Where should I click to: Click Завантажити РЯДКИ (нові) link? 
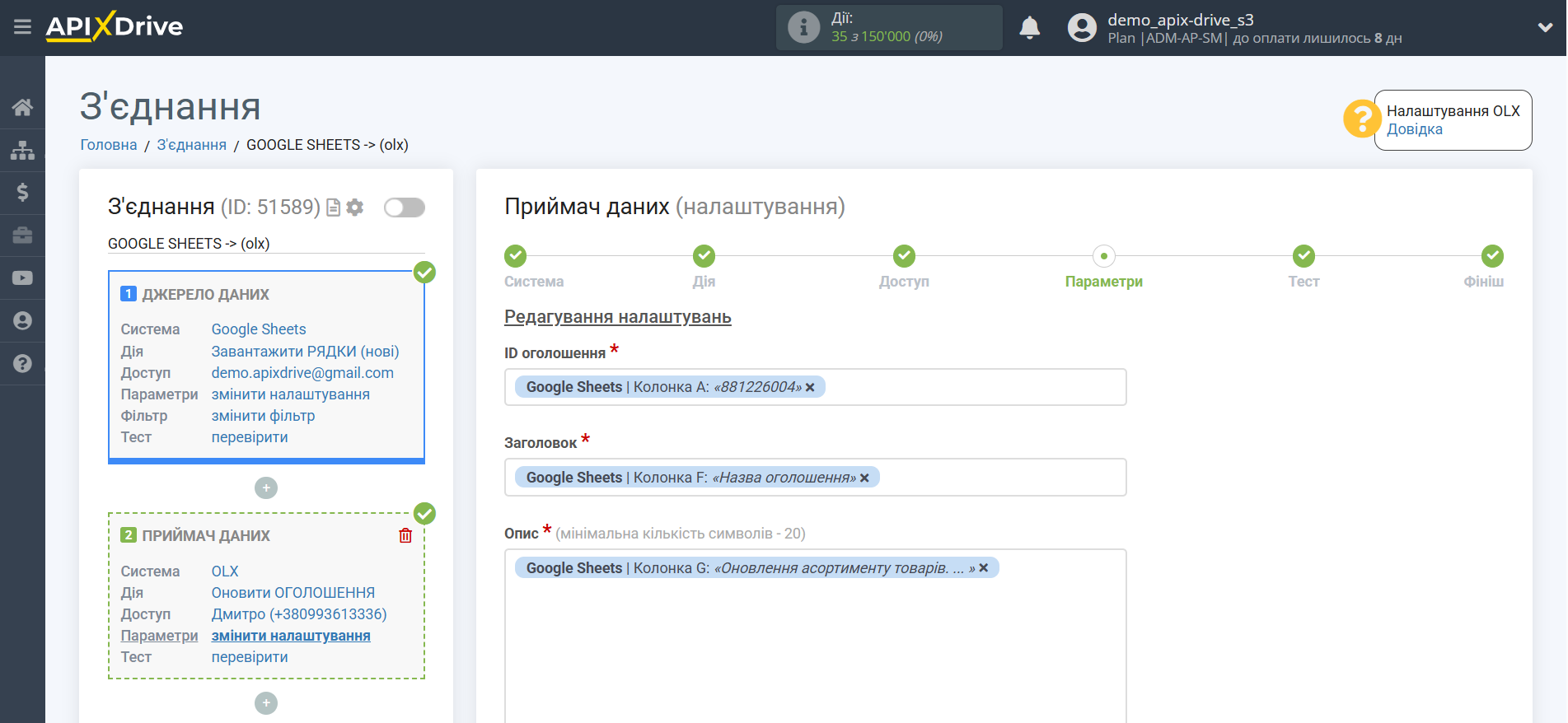[x=305, y=352]
